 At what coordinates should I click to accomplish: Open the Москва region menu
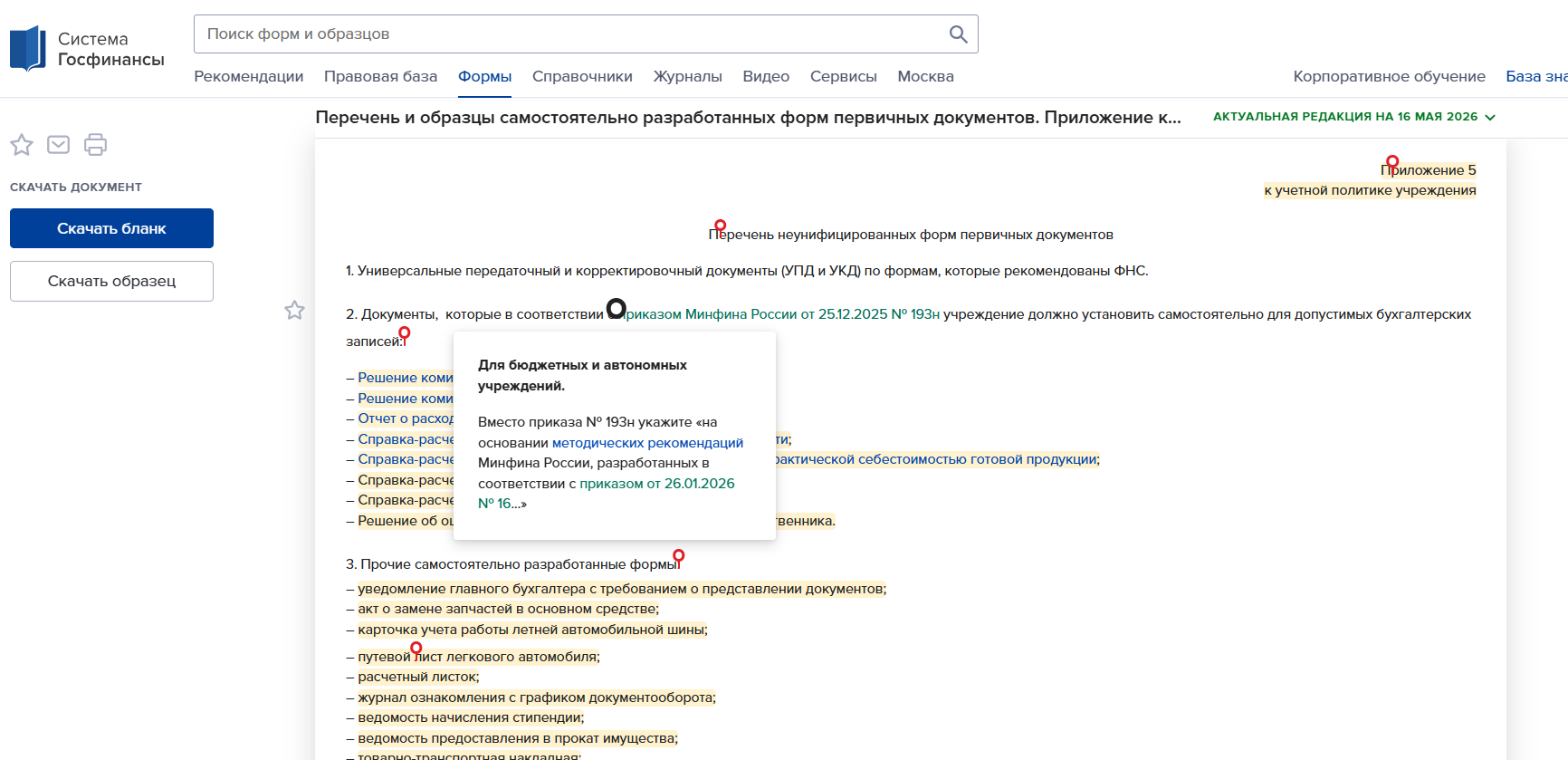tap(925, 77)
